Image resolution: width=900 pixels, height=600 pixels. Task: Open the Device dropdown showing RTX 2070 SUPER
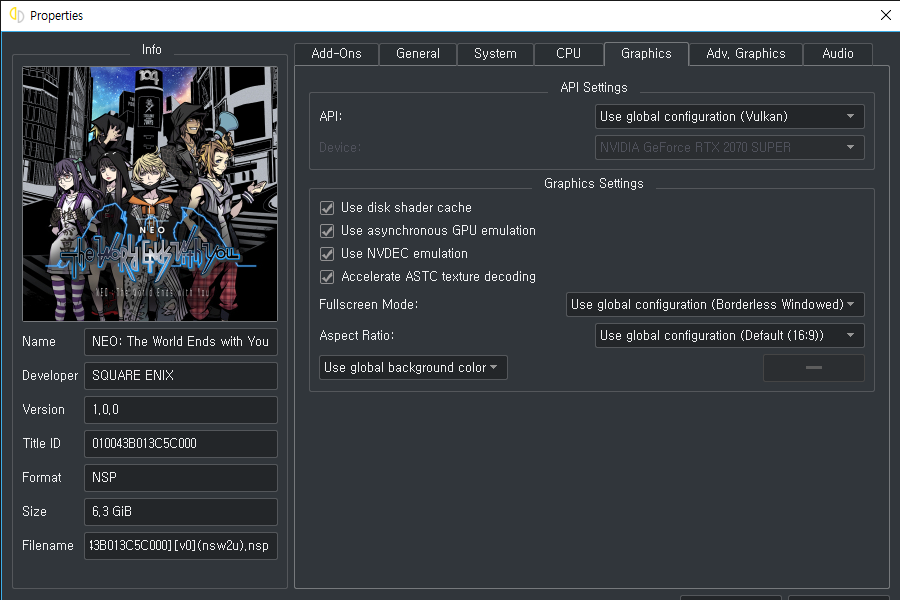[x=730, y=148]
